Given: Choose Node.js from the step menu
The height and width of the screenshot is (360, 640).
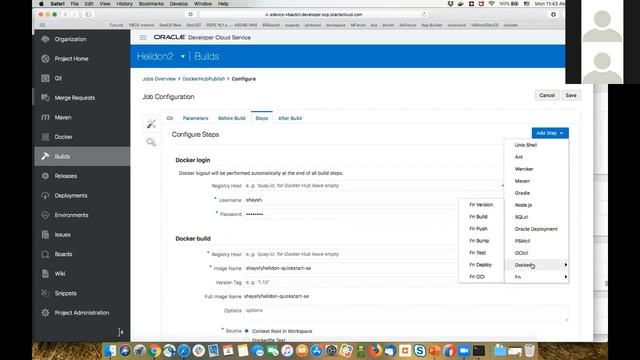Looking at the screenshot, I should [536, 205].
